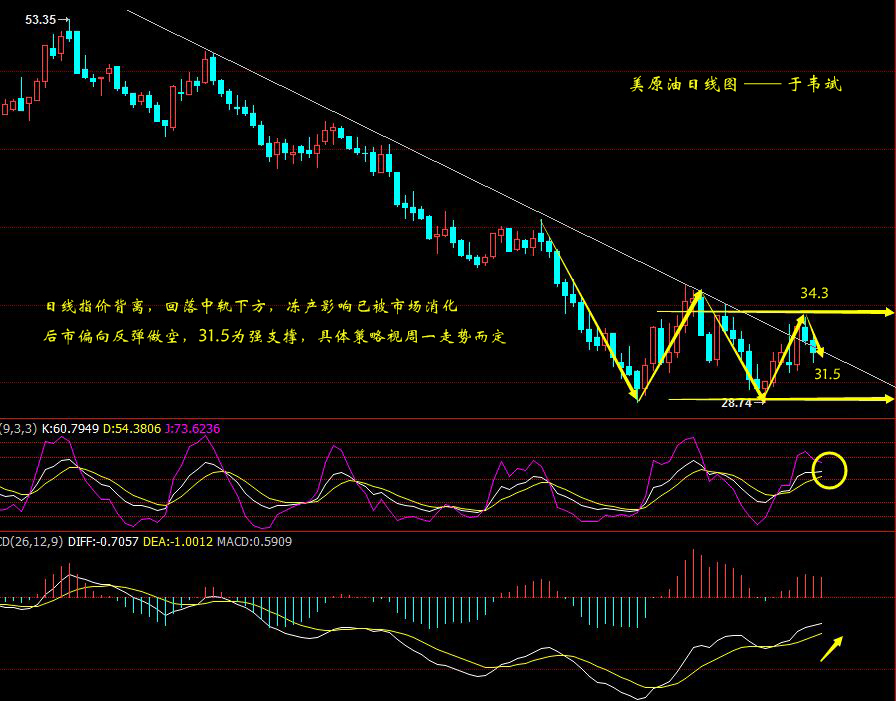Select the annotation line starting 日线指价背离
The width and height of the screenshot is (896, 701).
click(x=251, y=306)
